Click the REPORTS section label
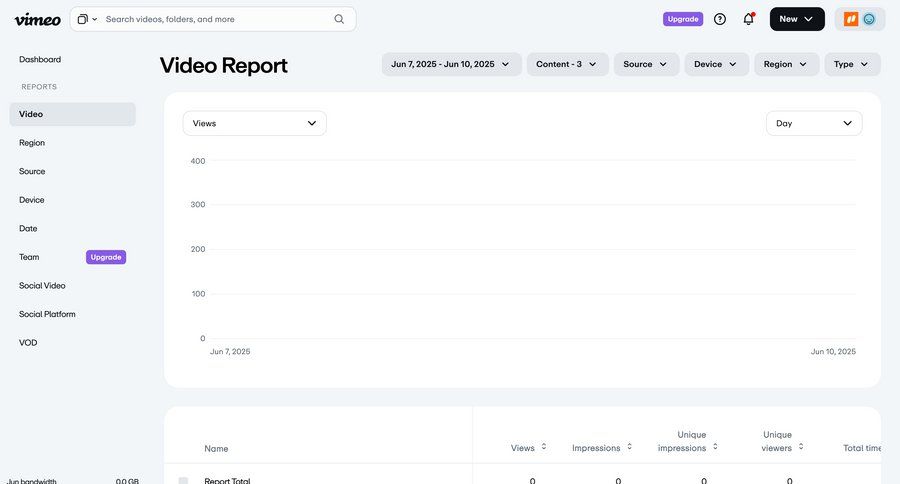This screenshot has width=900, height=484. point(39,87)
